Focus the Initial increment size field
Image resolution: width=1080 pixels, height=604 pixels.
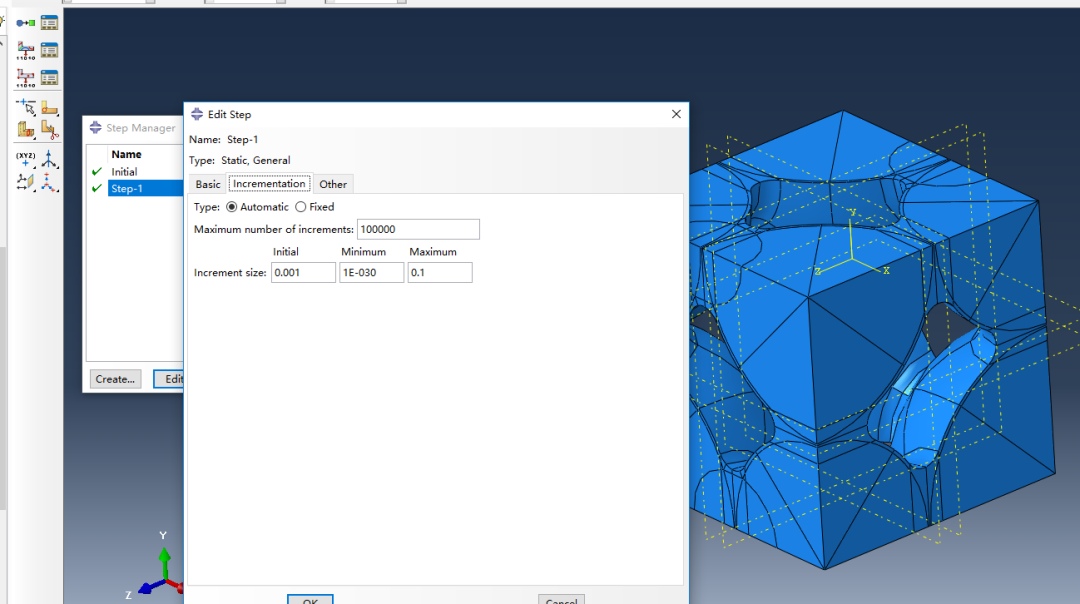[x=303, y=273]
